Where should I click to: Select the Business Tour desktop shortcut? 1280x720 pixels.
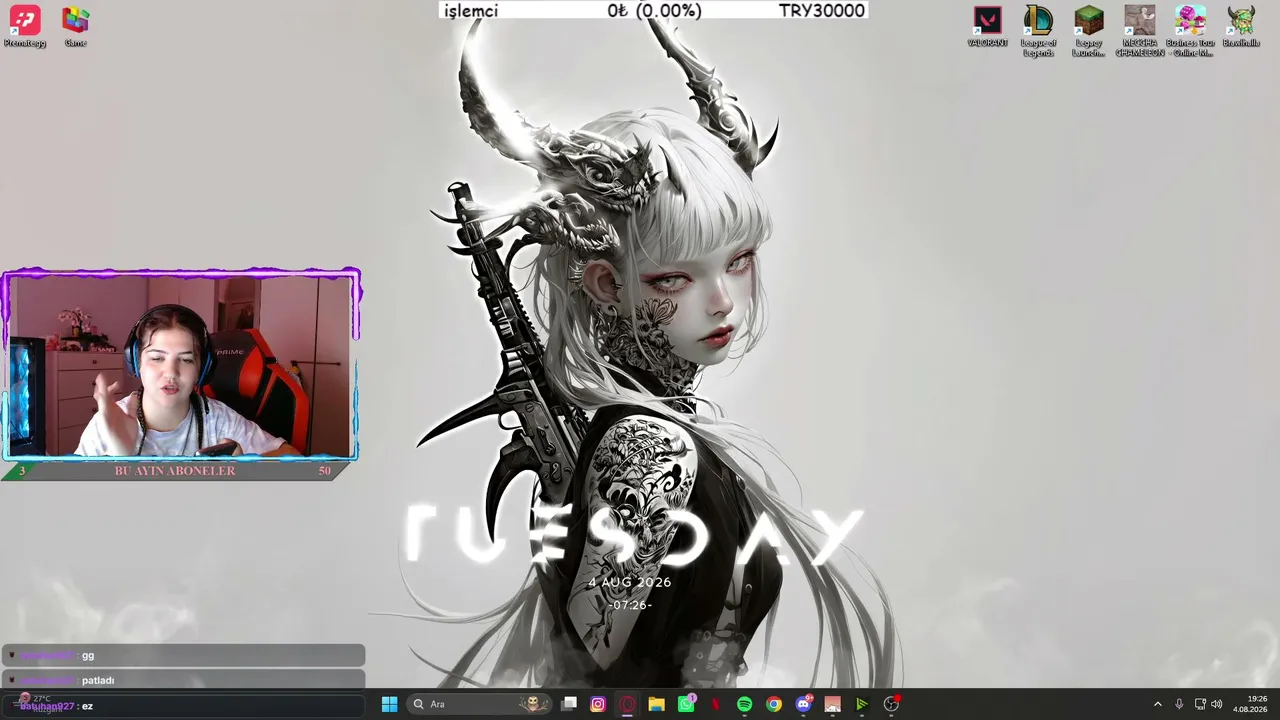[1190, 31]
